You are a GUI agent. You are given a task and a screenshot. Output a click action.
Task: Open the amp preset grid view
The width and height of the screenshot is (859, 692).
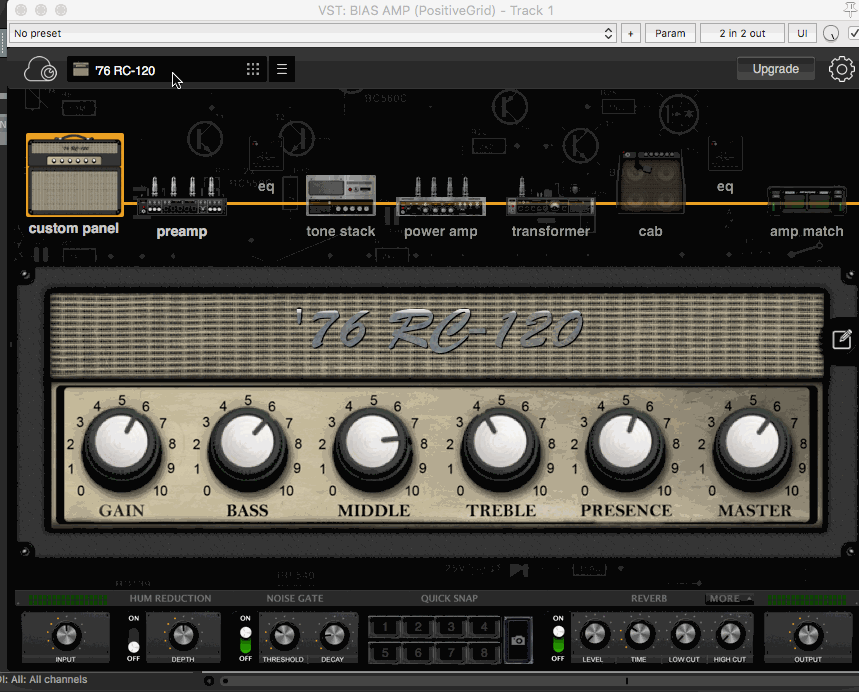pyautogui.click(x=253, y=69)
